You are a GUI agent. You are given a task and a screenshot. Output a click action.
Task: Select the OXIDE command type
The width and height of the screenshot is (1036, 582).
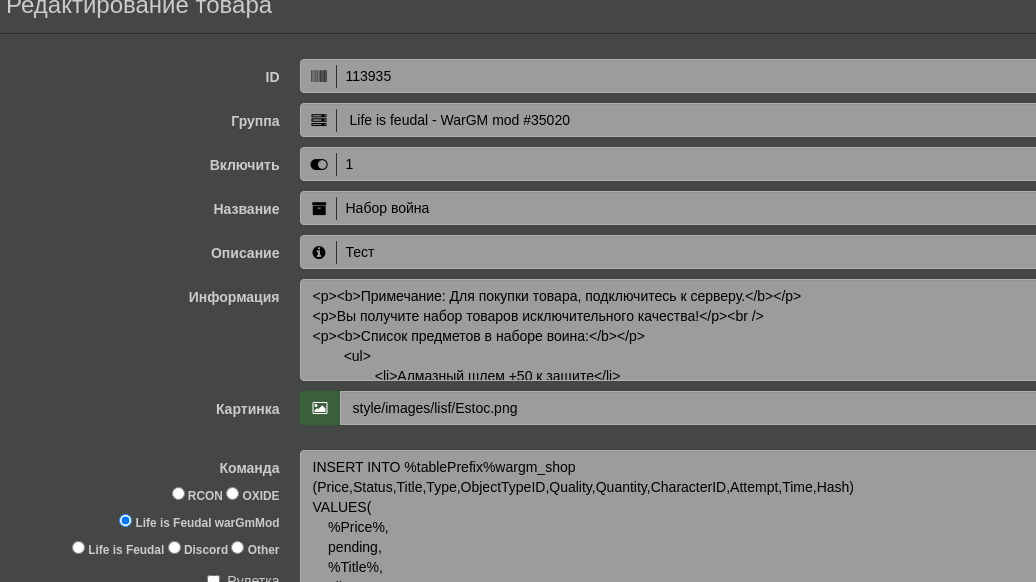pyautogui.click(x=232, y=493)
